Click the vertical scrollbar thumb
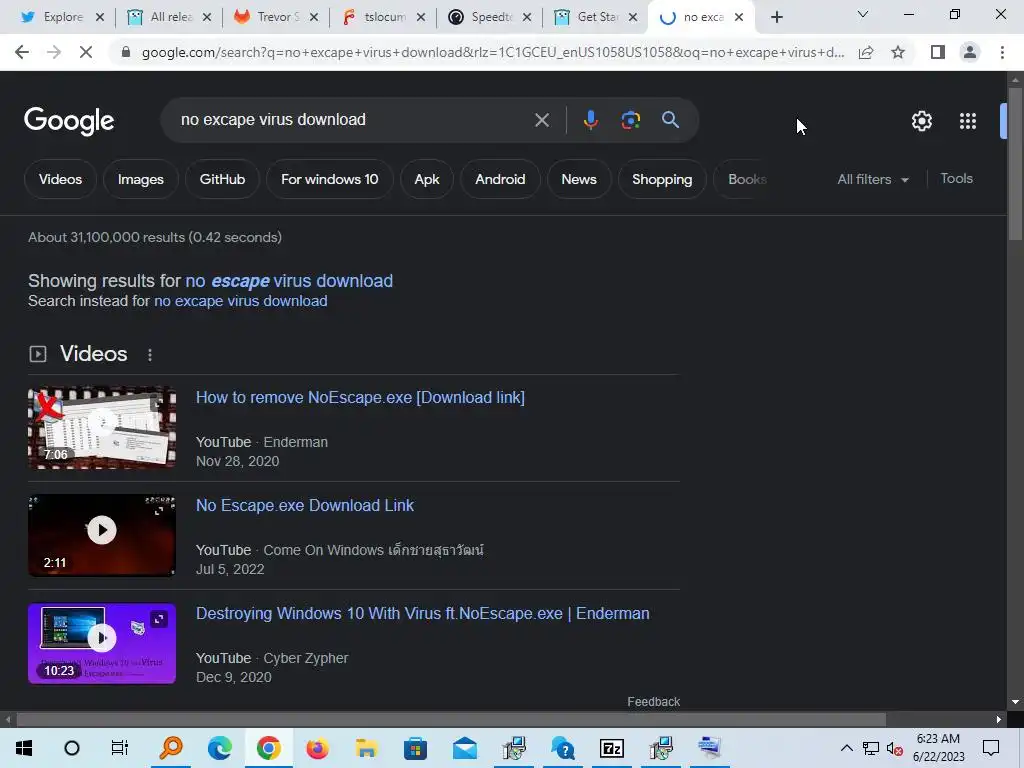Image resolution: width=1024 pixels, height=768 pixels. coord(1015,163)
